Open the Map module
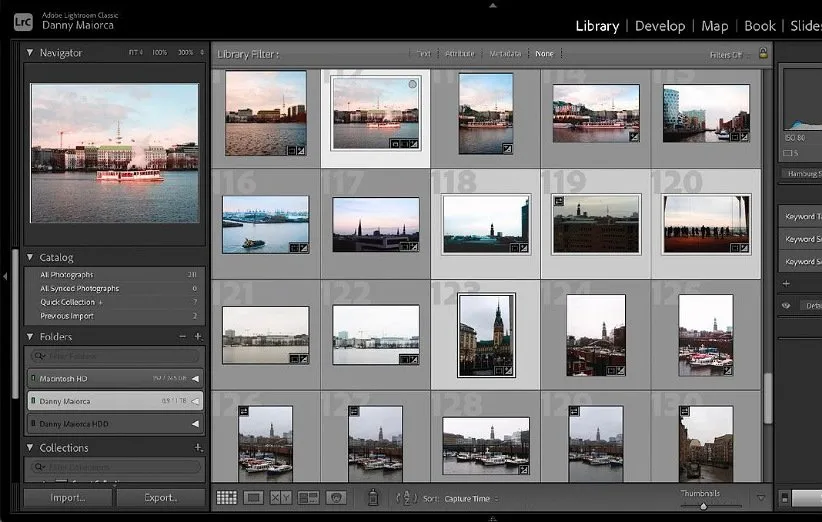 (714, 25)
